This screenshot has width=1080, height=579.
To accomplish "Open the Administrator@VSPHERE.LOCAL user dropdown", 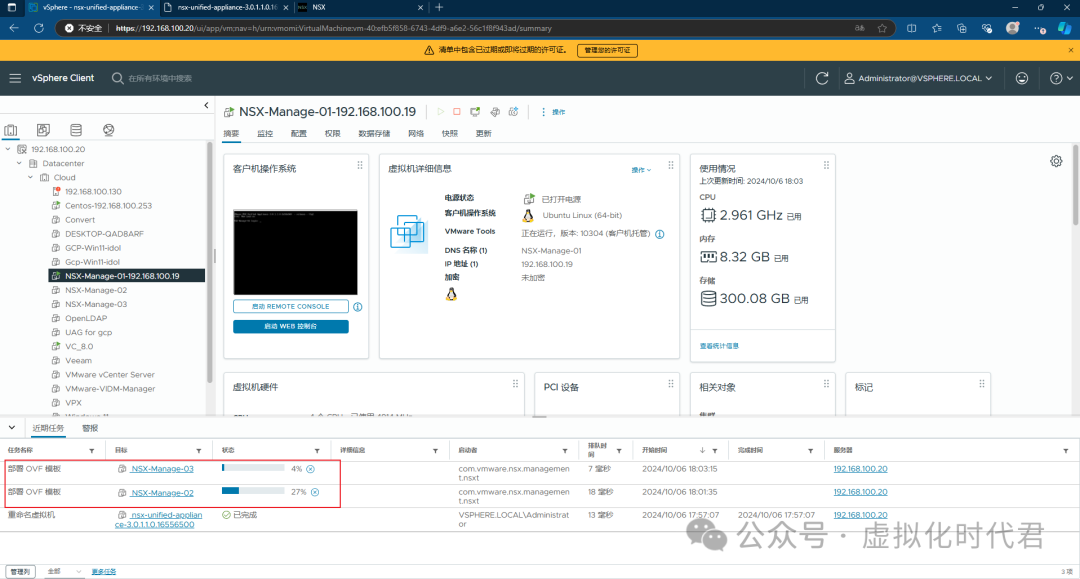I will click(x=919, y=78).
